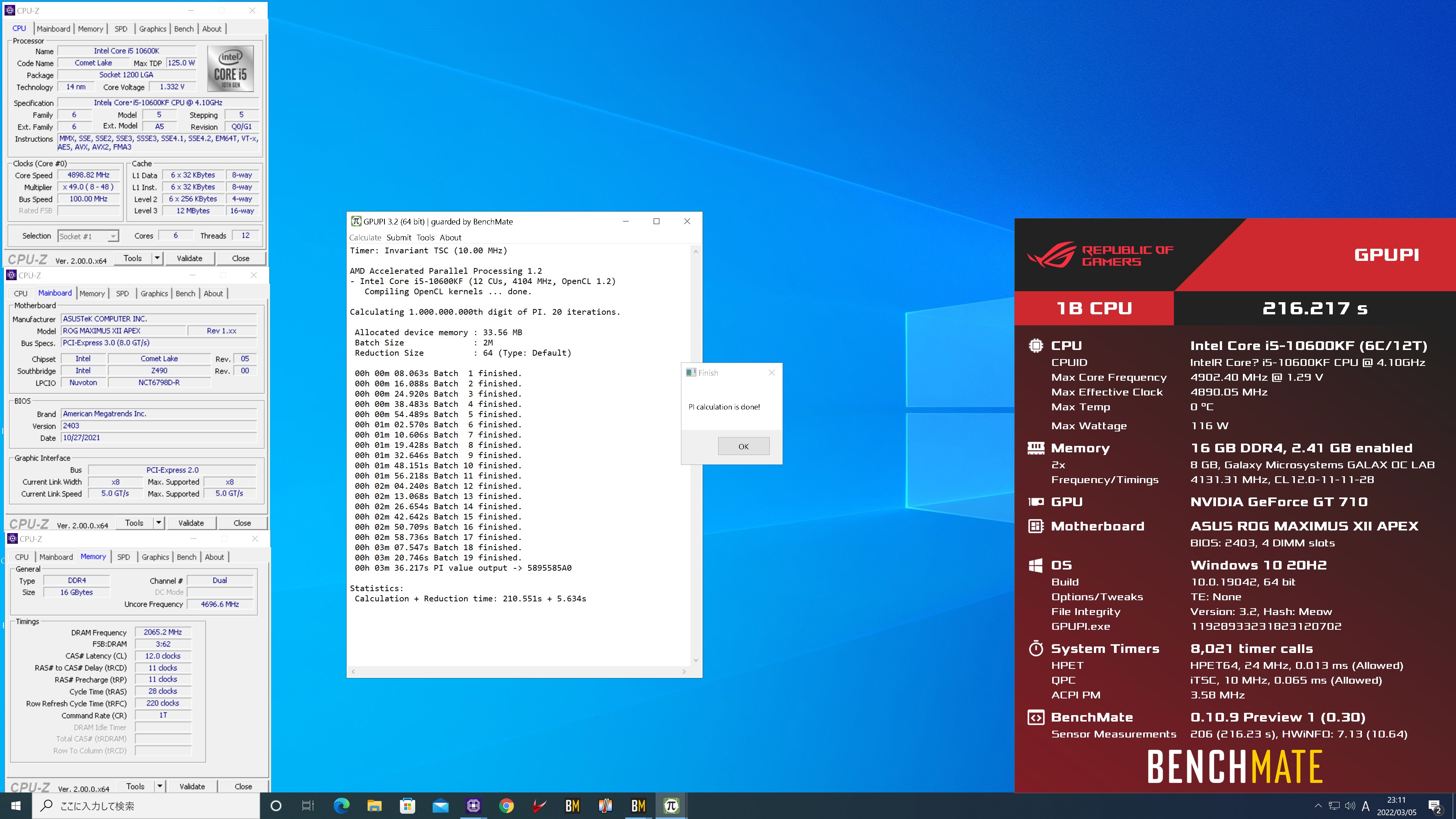The width and height of the screenshot is (1456, 819).
Task: Switch to SPD tab in the Processor CPU-Z window
Action: (121, 29)
